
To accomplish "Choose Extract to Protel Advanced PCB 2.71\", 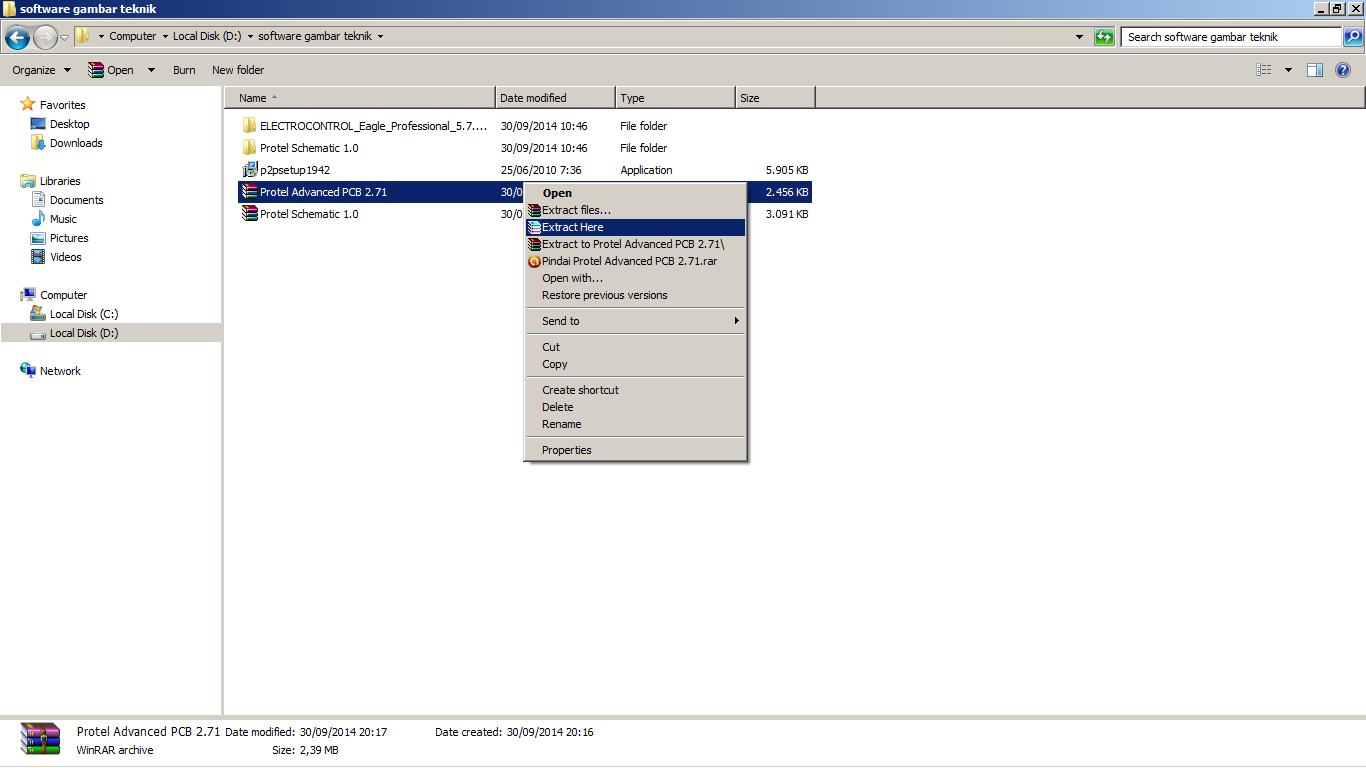I will click(636, 244).
